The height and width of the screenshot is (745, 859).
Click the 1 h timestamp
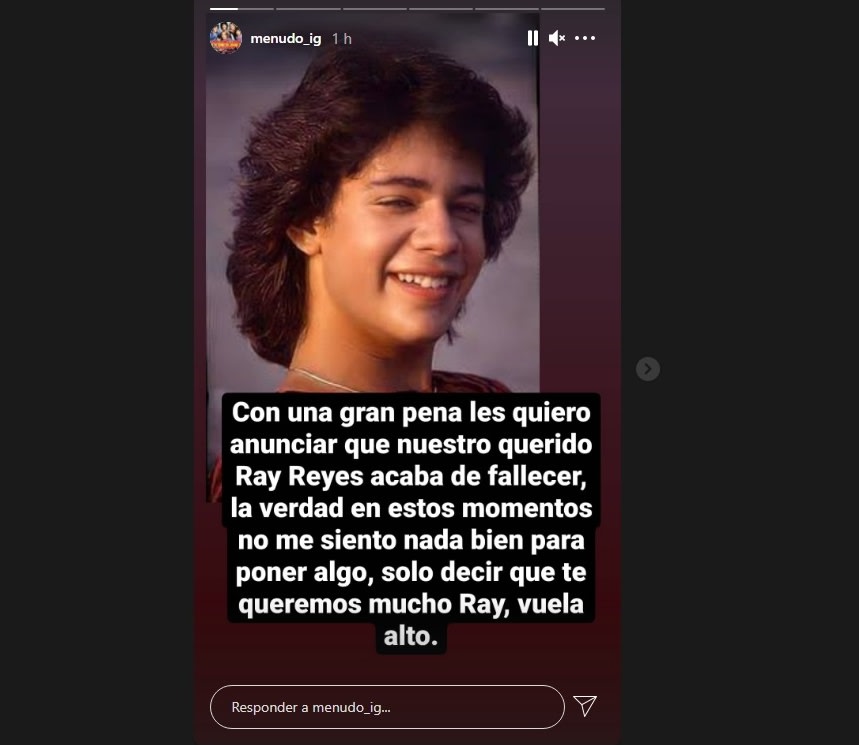[341, 39]
